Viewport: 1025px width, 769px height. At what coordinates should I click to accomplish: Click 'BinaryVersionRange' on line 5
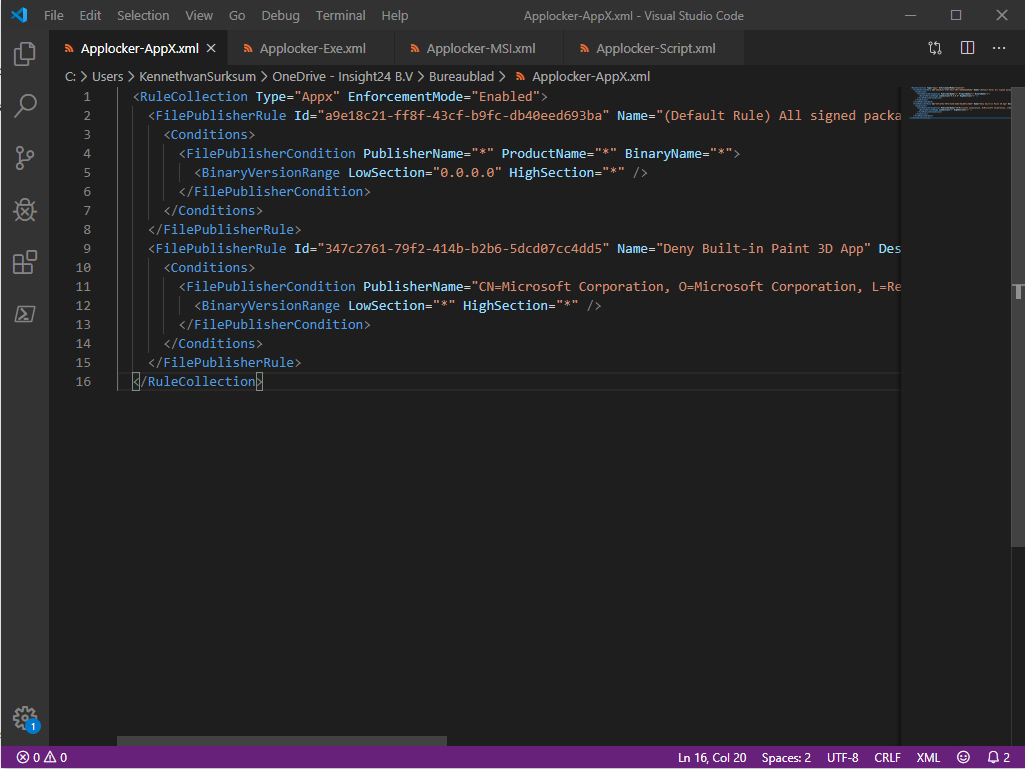pos(271,172)
